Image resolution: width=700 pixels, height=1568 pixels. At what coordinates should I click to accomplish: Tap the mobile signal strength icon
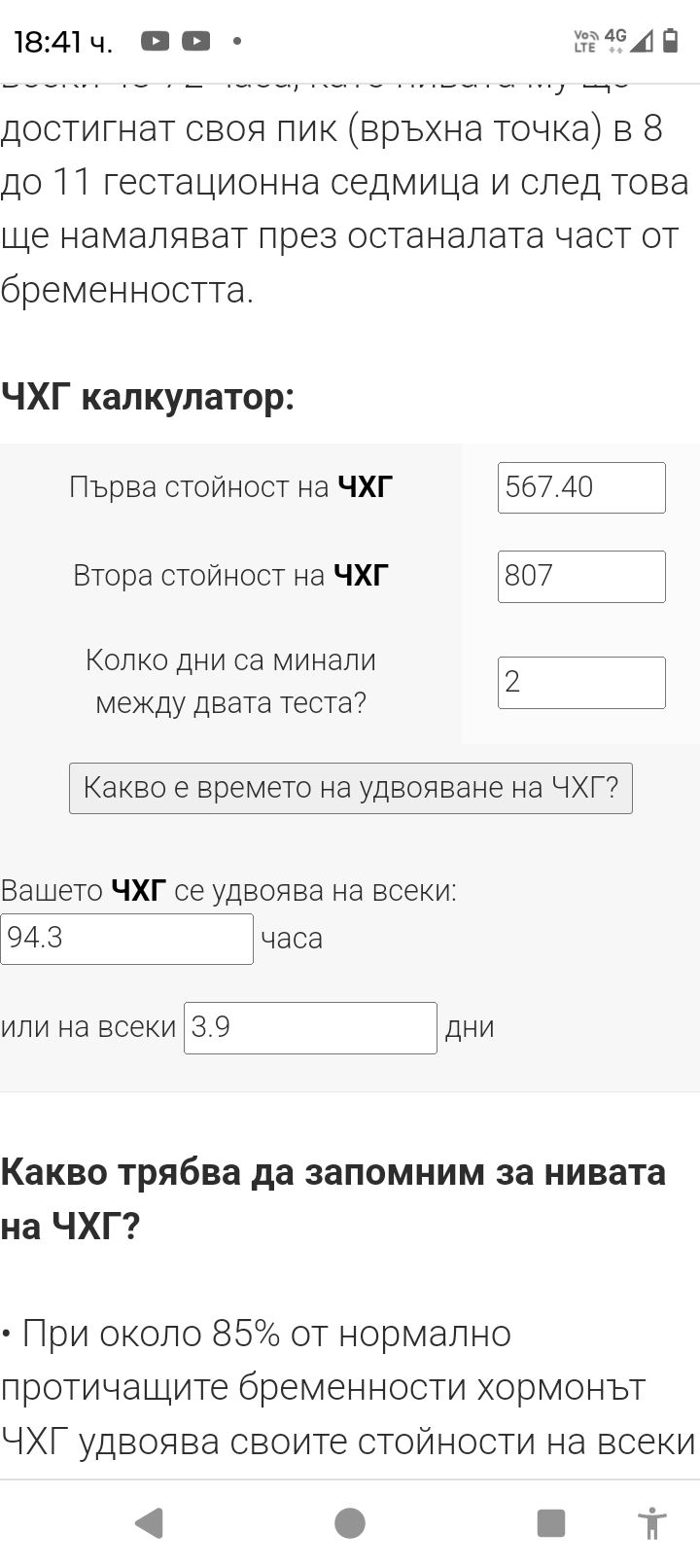point(642,40)
